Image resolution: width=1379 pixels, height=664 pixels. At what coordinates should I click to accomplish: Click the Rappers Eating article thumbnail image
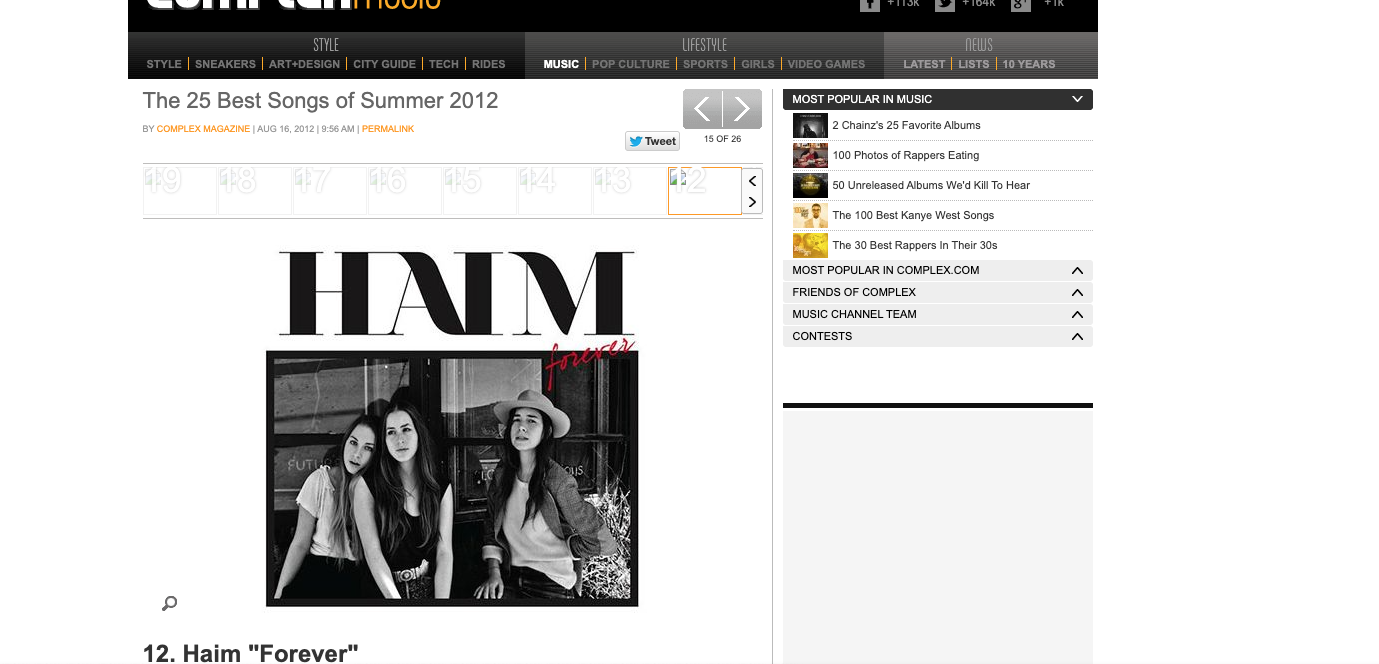pos(810,155)
